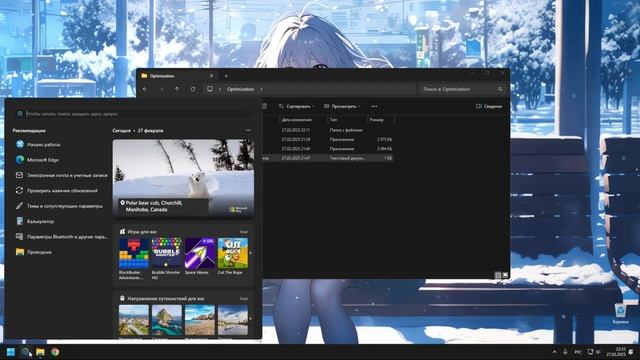Click the Explorer search magnifier icon
Viewport: 640px width, 360px height.
point(500,89)
